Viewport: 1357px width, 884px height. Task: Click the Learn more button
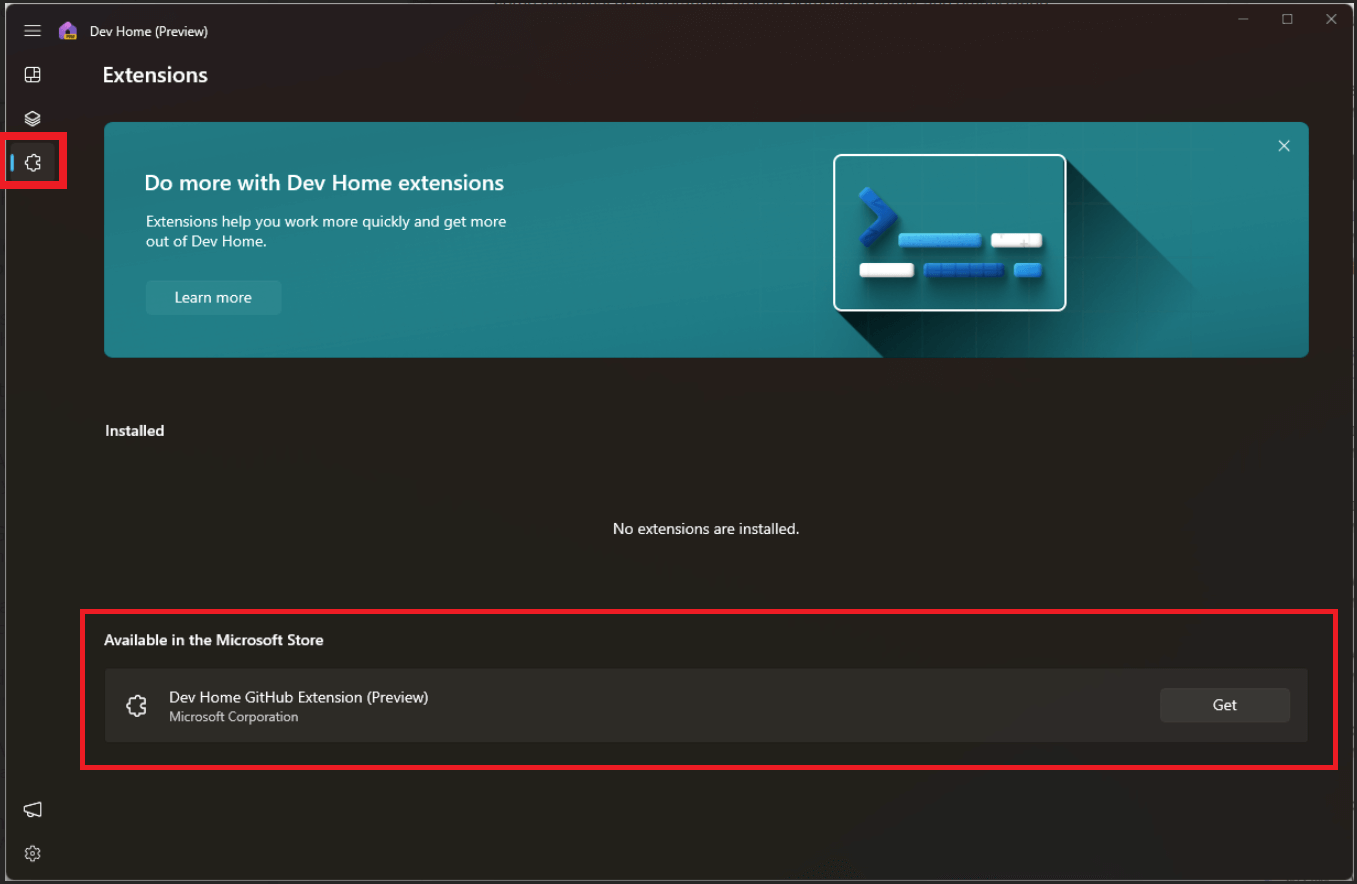[213, 297]
